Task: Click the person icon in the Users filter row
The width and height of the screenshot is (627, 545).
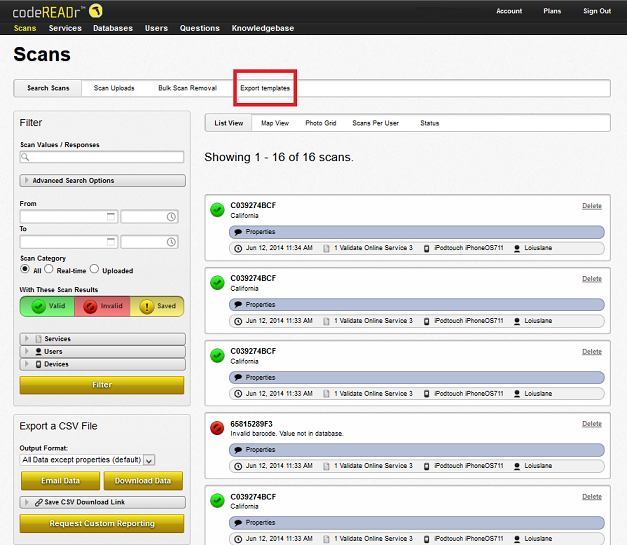Action: point(38,351)
